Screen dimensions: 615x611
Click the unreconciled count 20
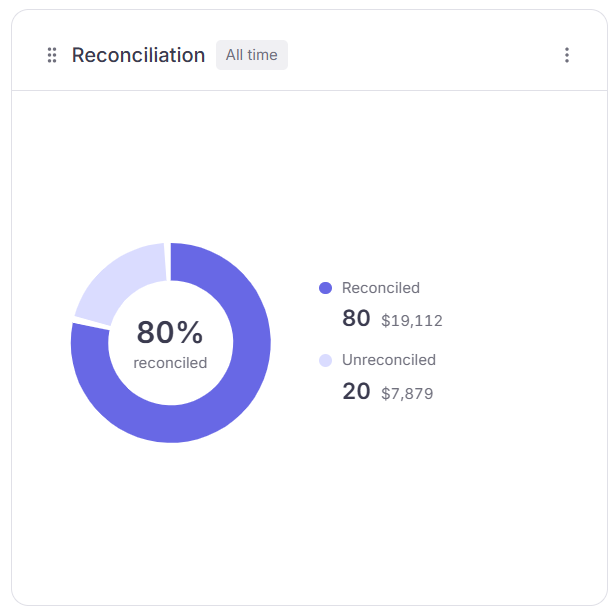[356, 391]
